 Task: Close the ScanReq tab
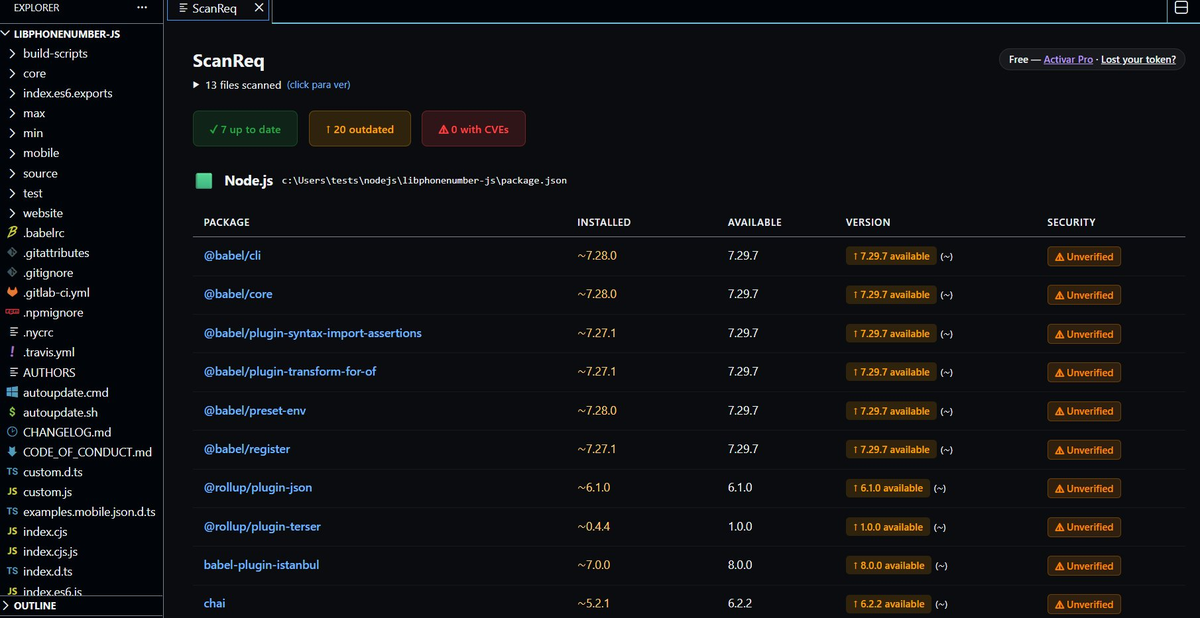click(259, 8)
